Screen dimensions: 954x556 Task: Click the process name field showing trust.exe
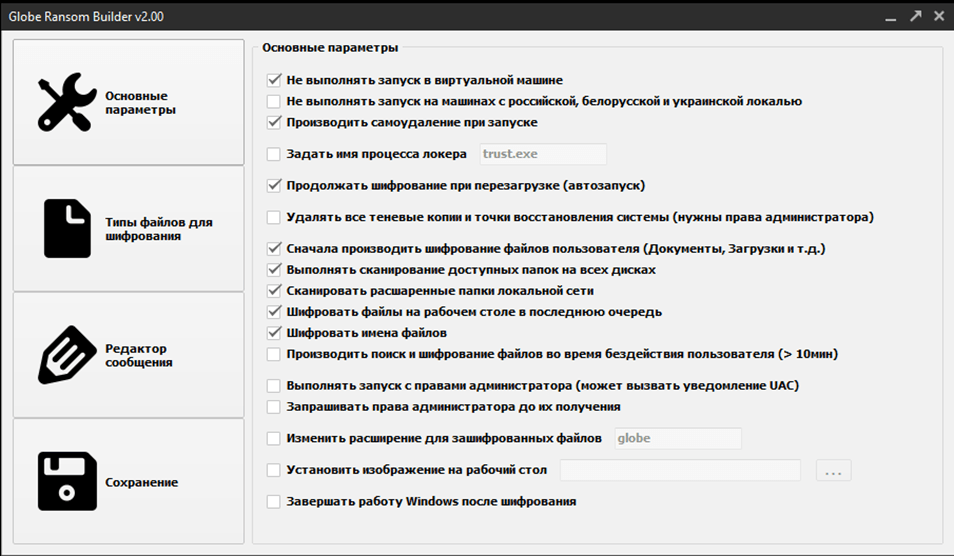click(543, 154)
